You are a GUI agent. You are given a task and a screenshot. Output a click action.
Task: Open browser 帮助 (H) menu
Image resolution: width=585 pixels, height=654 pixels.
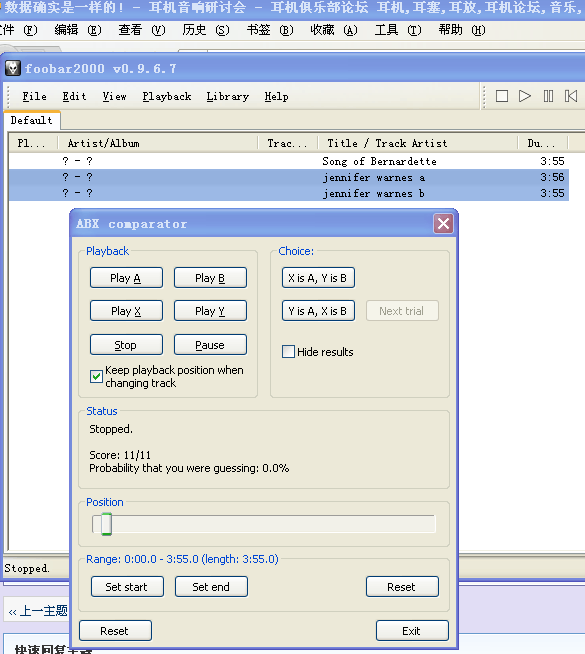pos(462,30)
